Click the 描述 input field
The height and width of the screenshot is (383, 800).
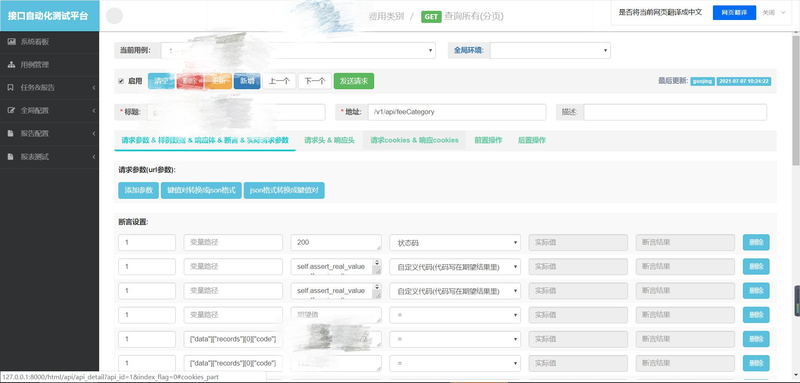pos(675,112)
